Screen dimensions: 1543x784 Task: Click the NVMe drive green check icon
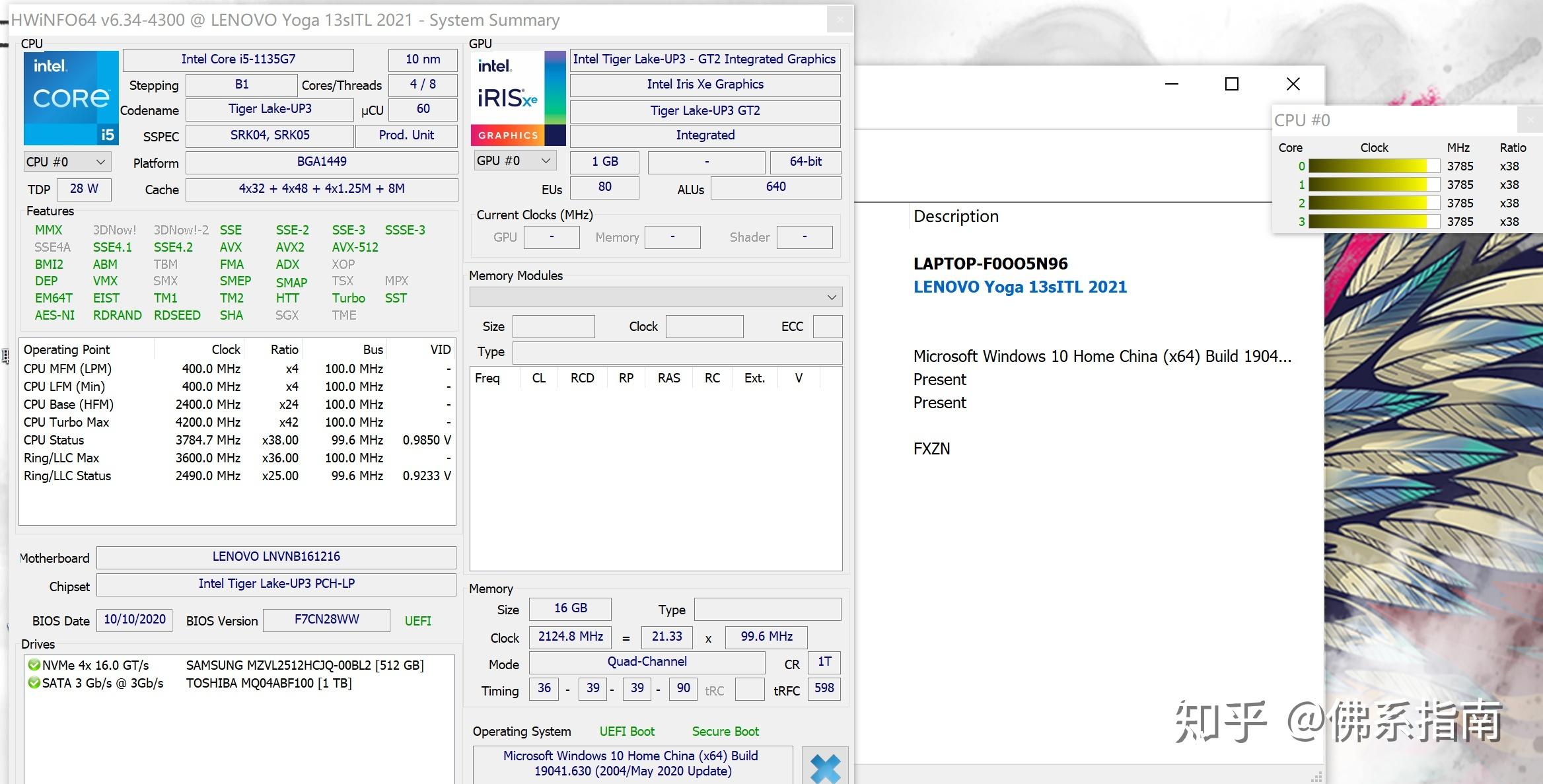(x=34, y=665)
